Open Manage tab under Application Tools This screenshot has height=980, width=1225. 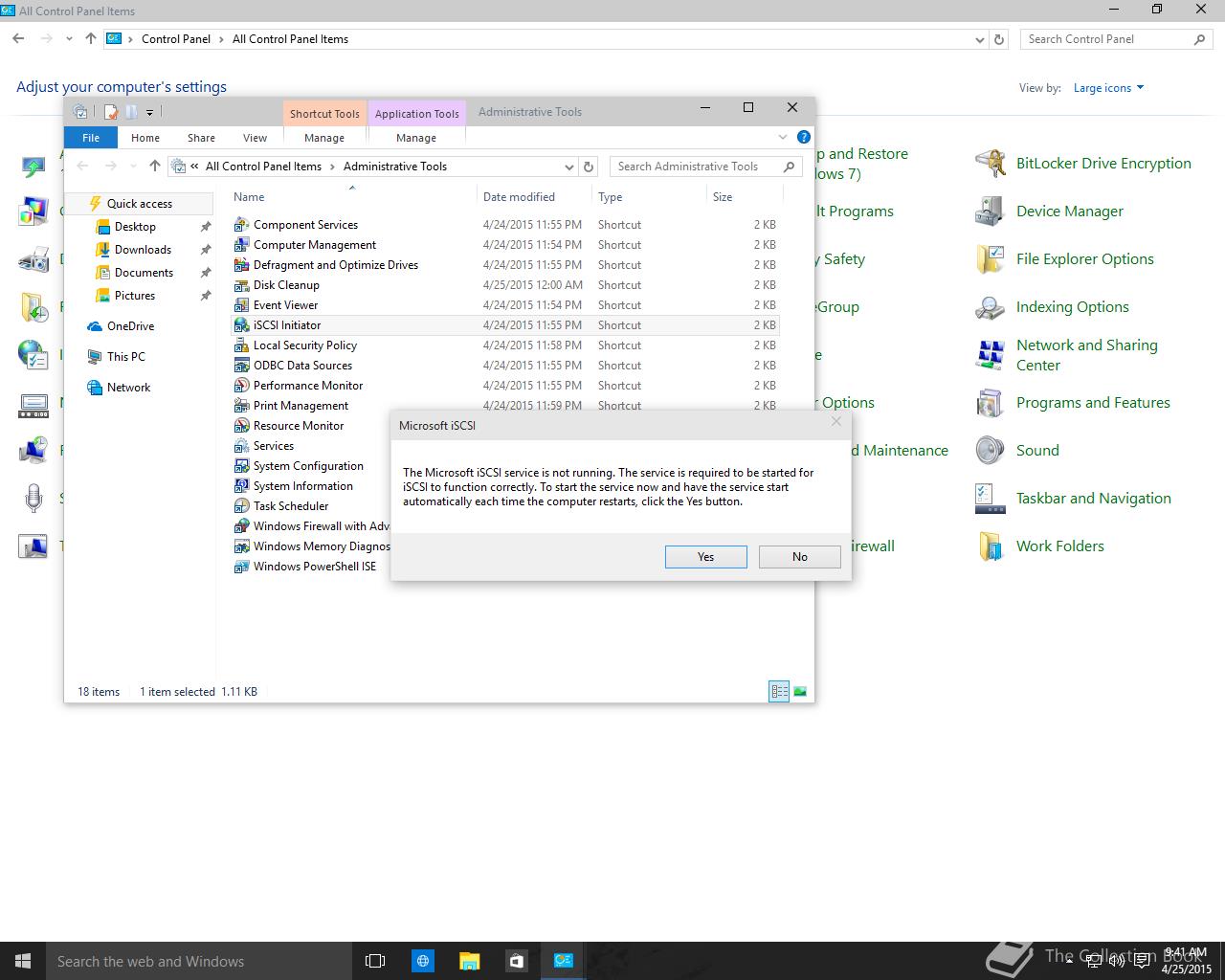click(416, 138)
